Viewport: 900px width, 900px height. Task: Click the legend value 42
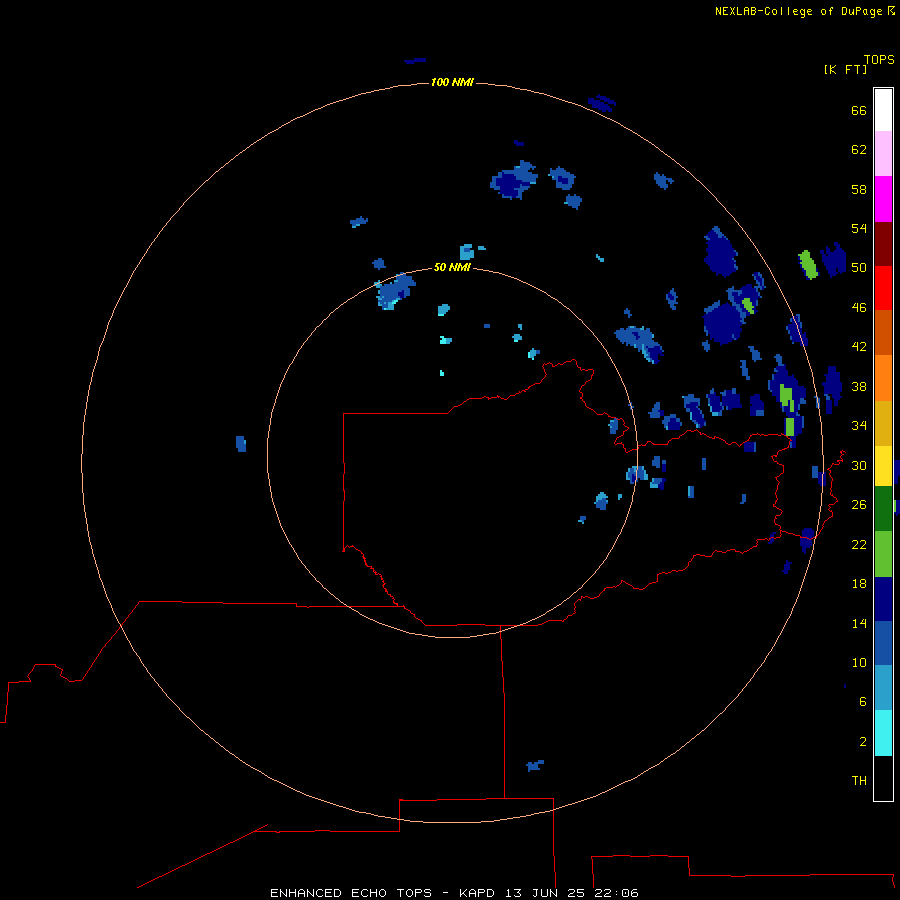point(859,347)
